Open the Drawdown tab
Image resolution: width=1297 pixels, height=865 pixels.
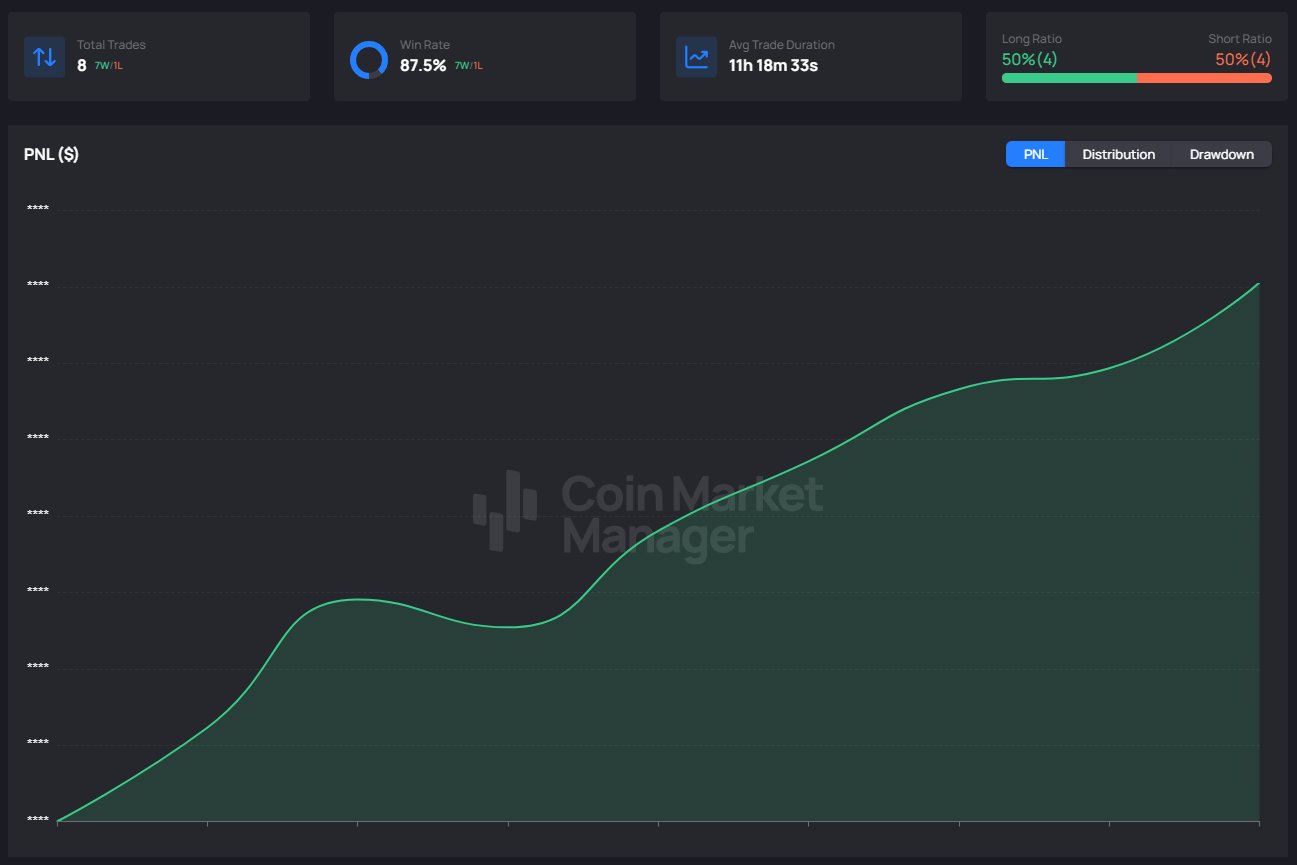(1221, 154)
